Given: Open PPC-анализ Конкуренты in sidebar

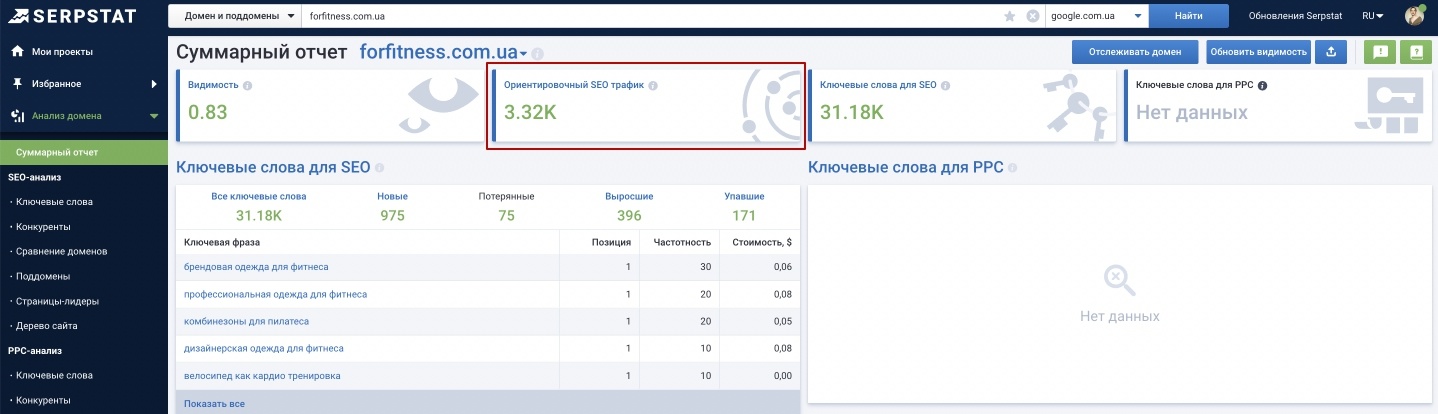Looking at the screenshot, I should coord(42,400).
